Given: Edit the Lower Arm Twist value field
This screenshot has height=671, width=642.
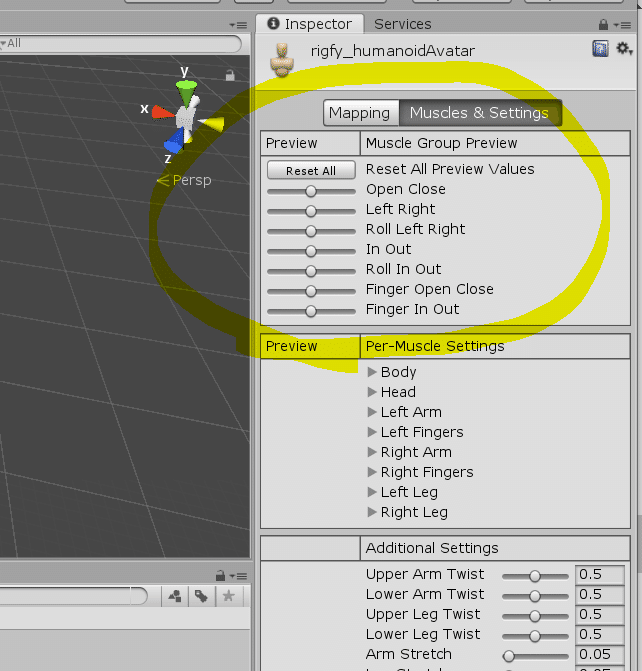Looking at the screenshot, I should click(600, 594).
